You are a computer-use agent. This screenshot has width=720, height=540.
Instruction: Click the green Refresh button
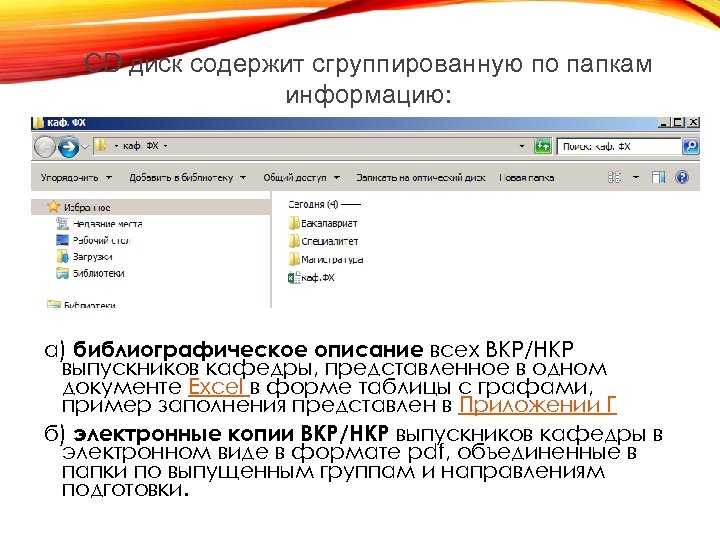(542, 146)
